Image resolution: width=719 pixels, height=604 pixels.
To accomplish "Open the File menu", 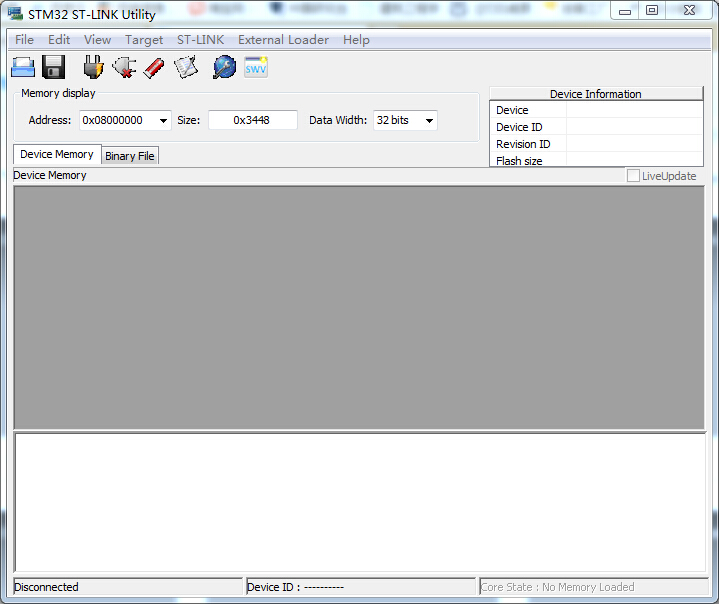I will (x=24, y=40).
